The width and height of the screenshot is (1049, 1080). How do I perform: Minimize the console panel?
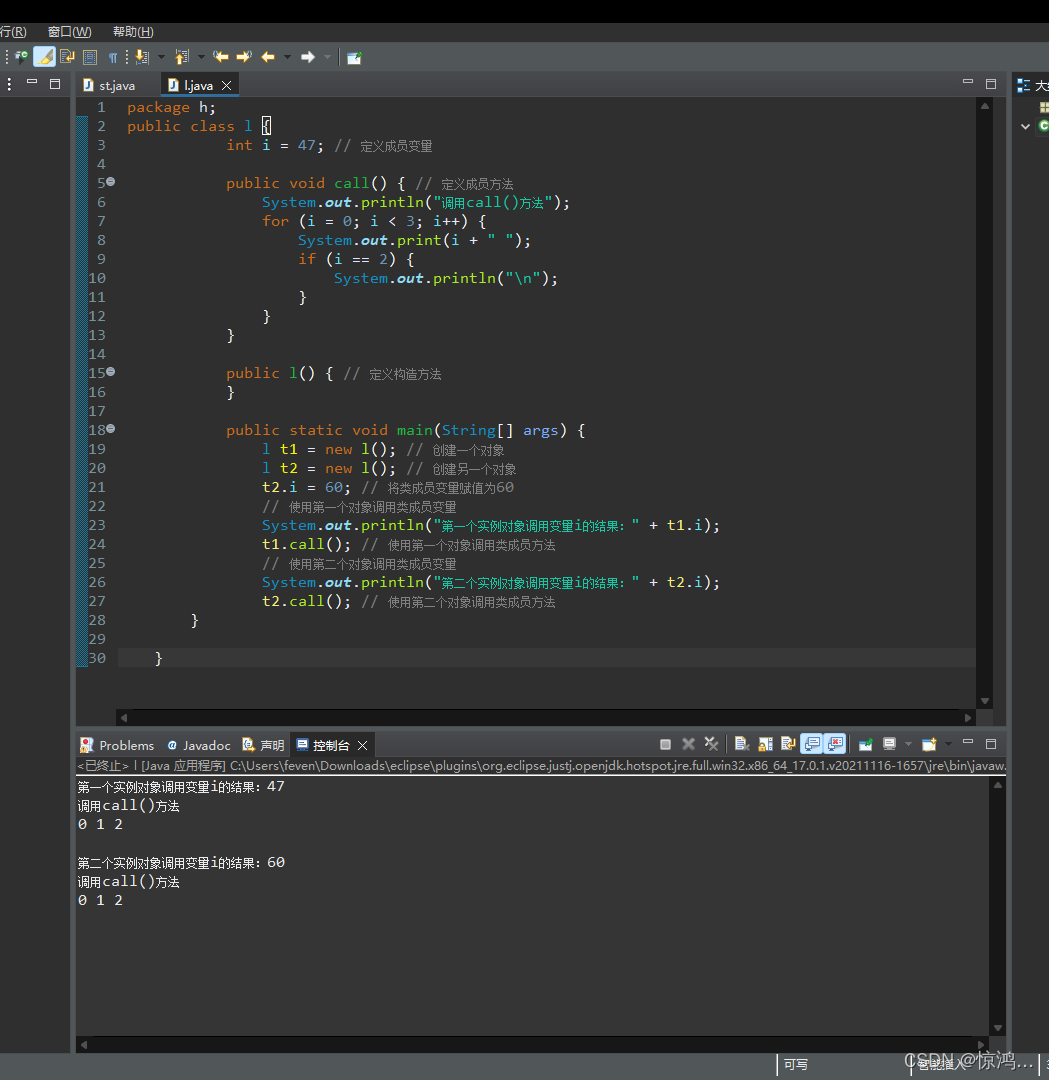click(968, 742)
